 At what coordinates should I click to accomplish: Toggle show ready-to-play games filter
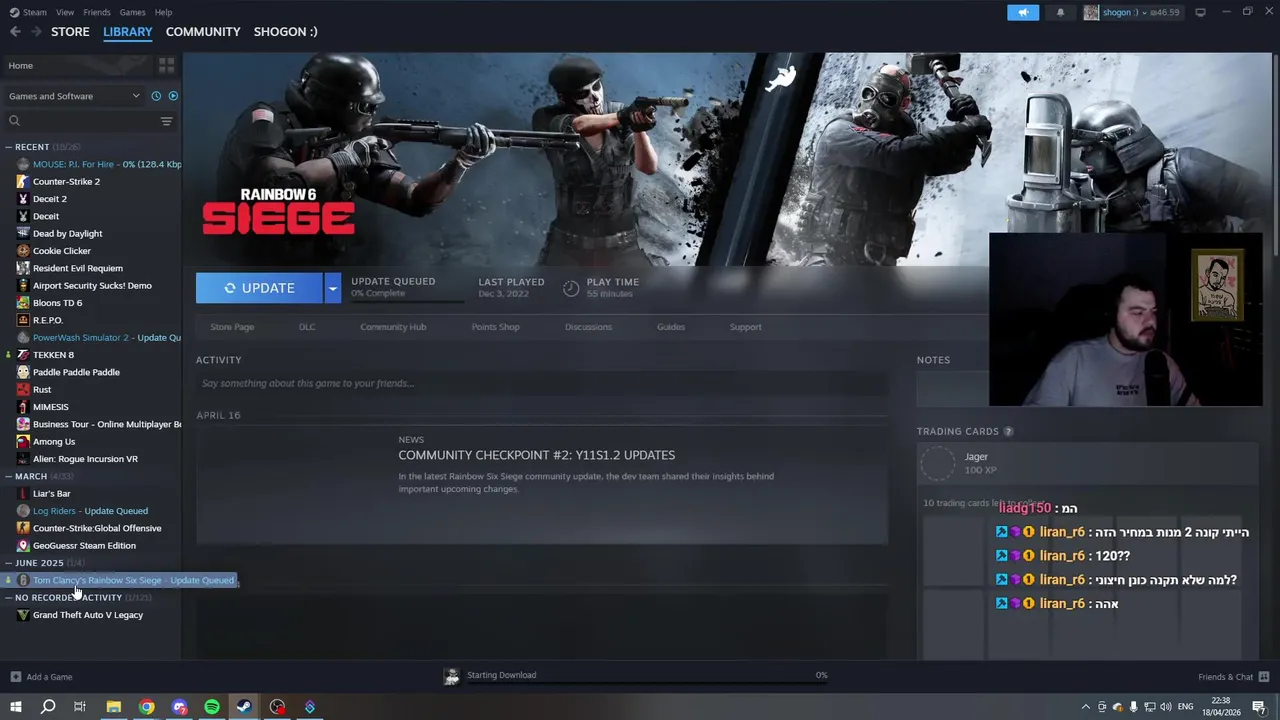click(173, 96)
